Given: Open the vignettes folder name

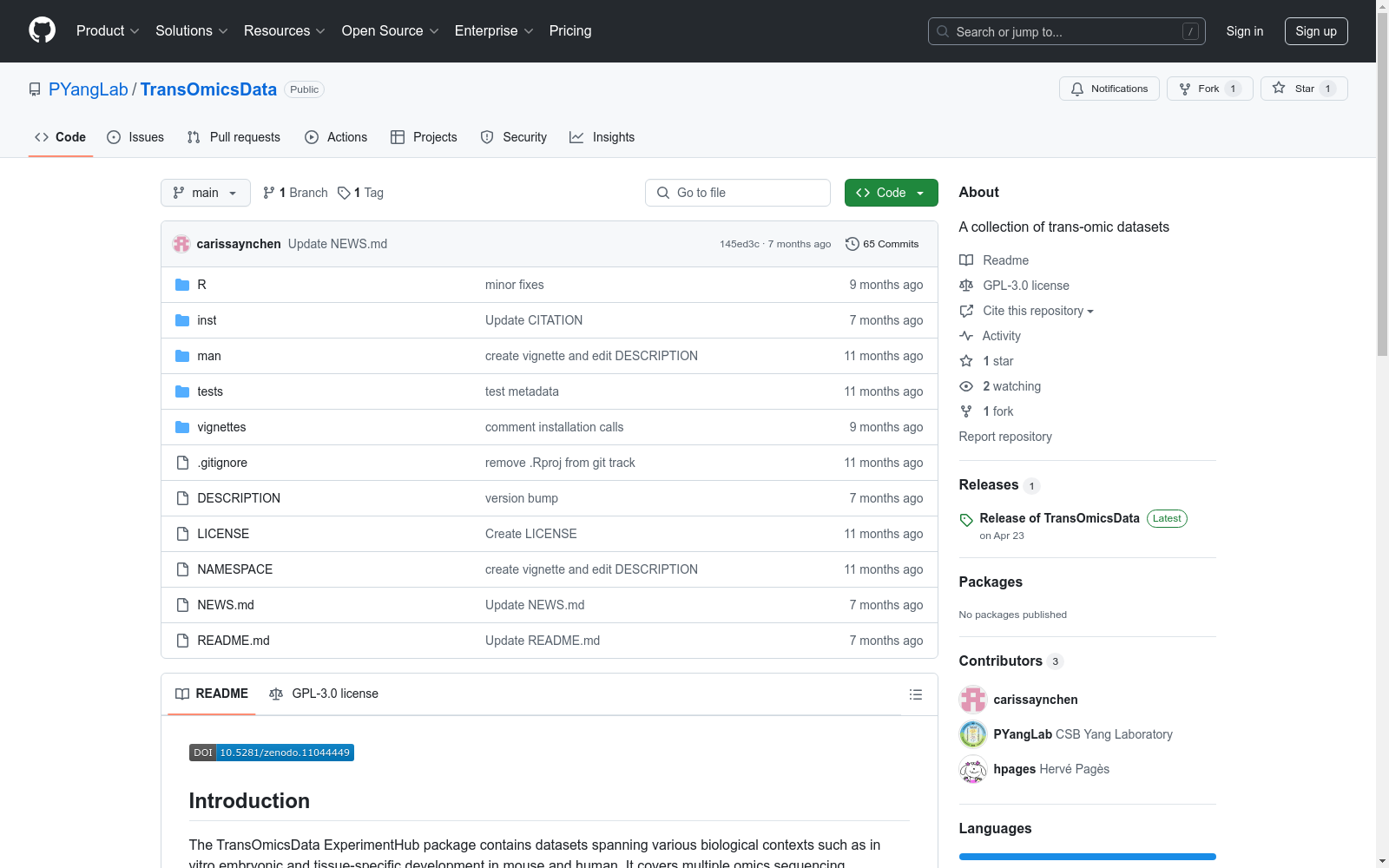Looking at the screenshot, I should pyautogui.click(x=221, y=427).
